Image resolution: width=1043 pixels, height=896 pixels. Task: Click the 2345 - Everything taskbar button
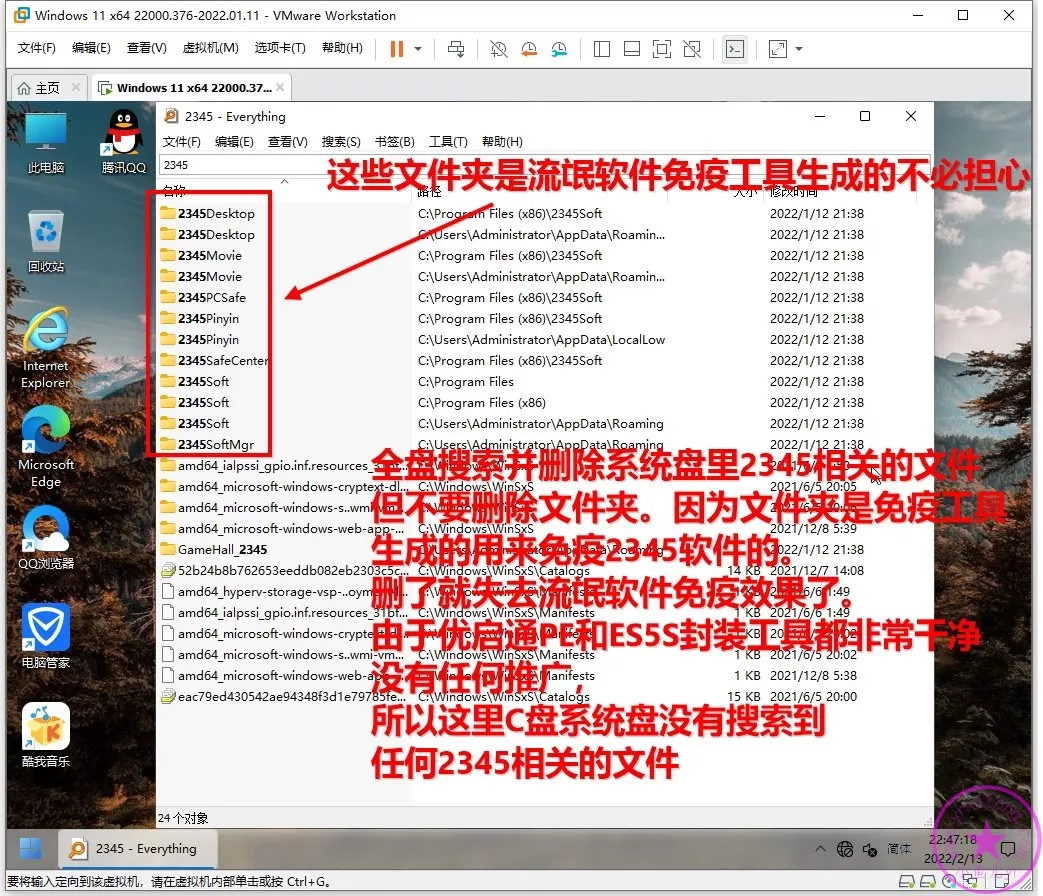(133, 848)
